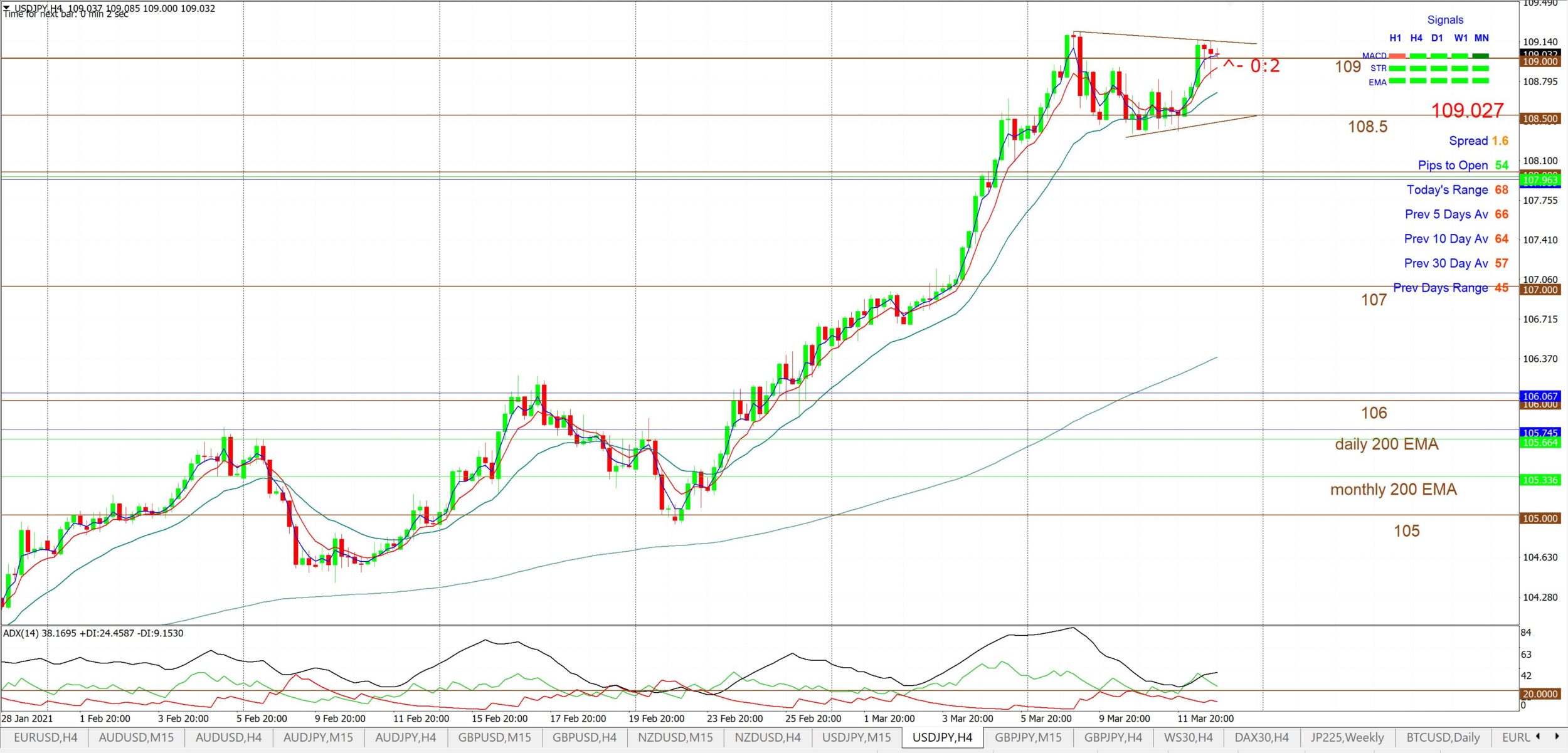Click the 'Time for next bar' text

[x=65, y=14]
